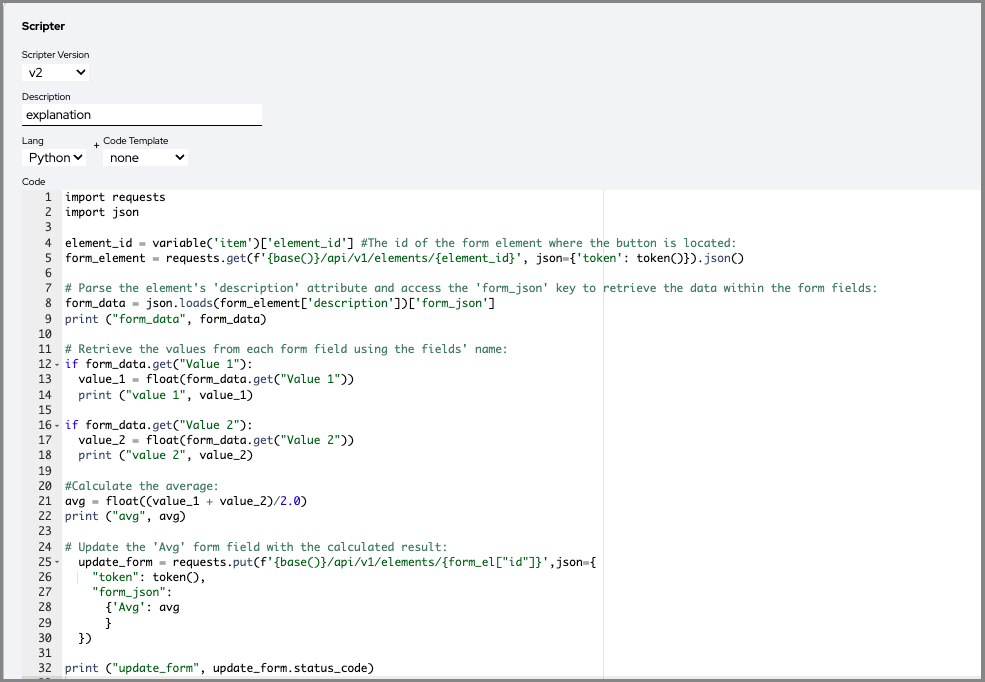Place cursor on 'import json' line
This screenshot has width=985, height=682.
(x=102, y=212)
